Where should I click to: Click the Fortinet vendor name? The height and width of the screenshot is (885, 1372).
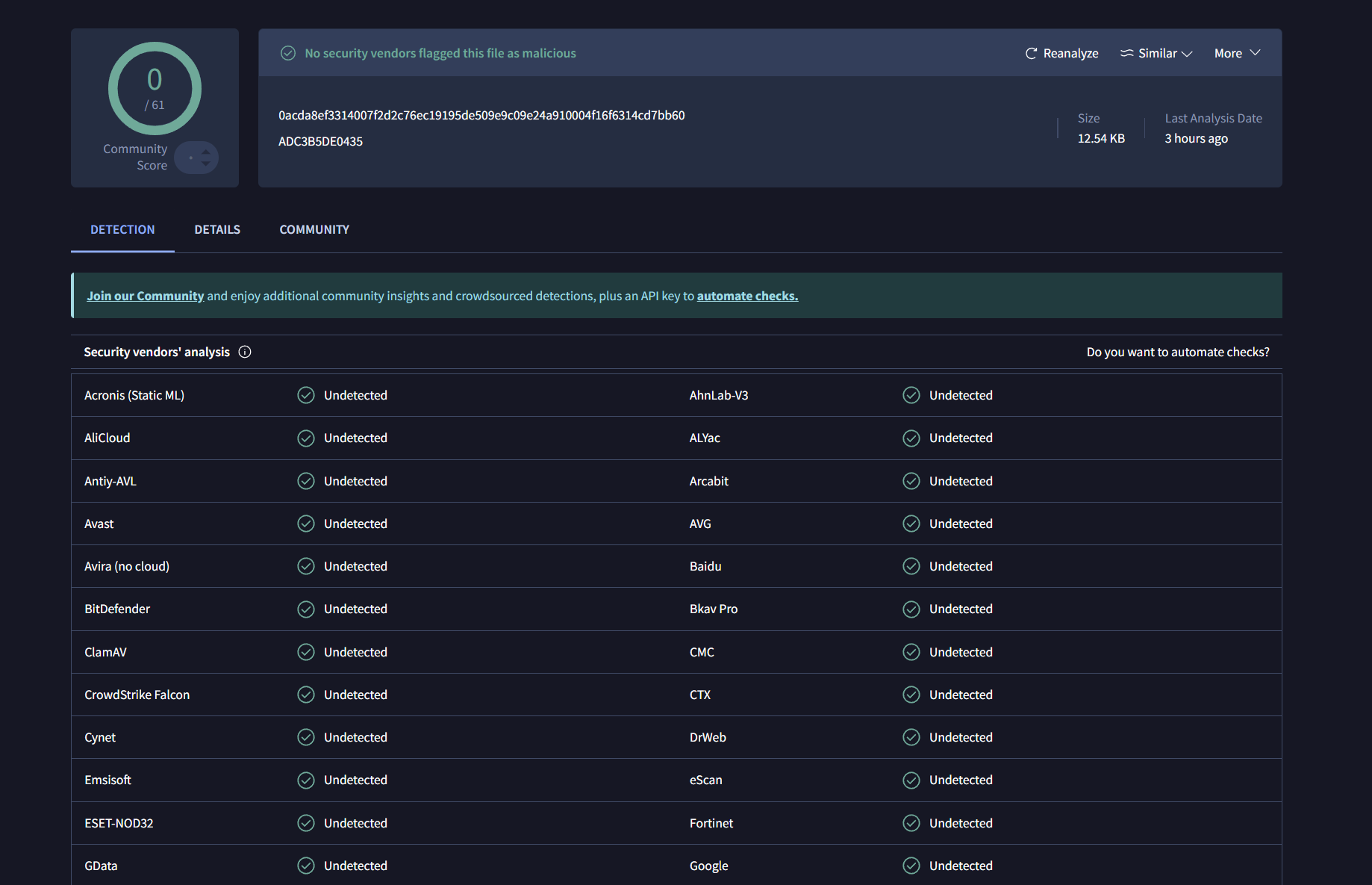coord(711,823)
